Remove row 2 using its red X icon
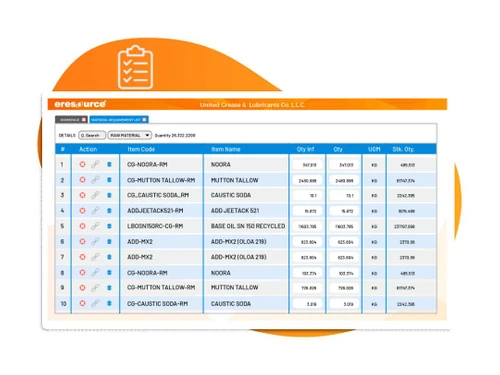Screen dimensions: 500x375 [x=82, y=180]
